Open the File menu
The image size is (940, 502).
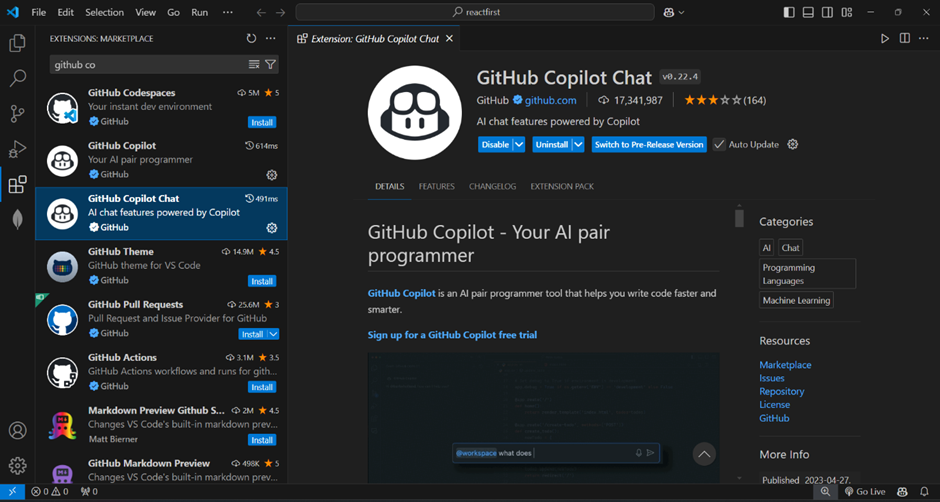(x=38, y=12)
